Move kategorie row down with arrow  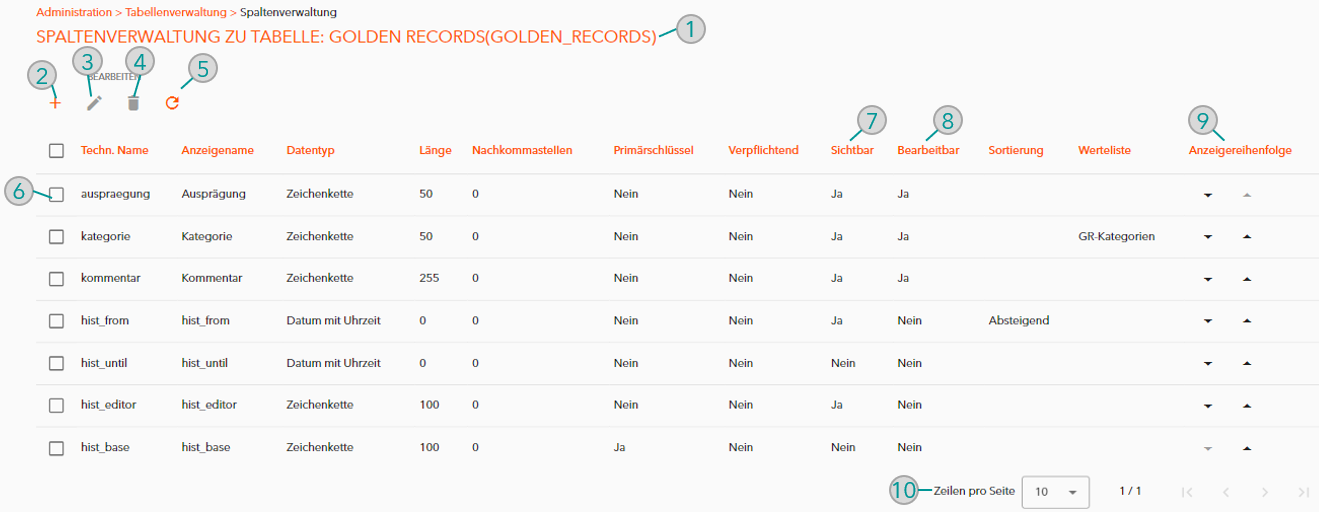pyautogui.click(x=1208, y=237)
